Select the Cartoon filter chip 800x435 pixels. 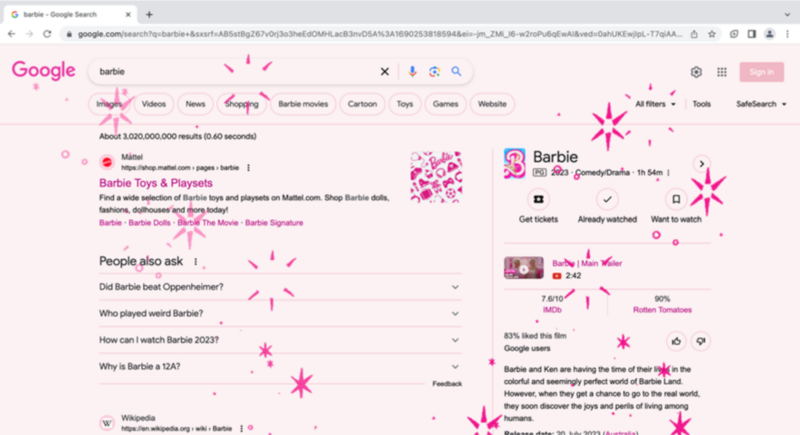(362, 104)
